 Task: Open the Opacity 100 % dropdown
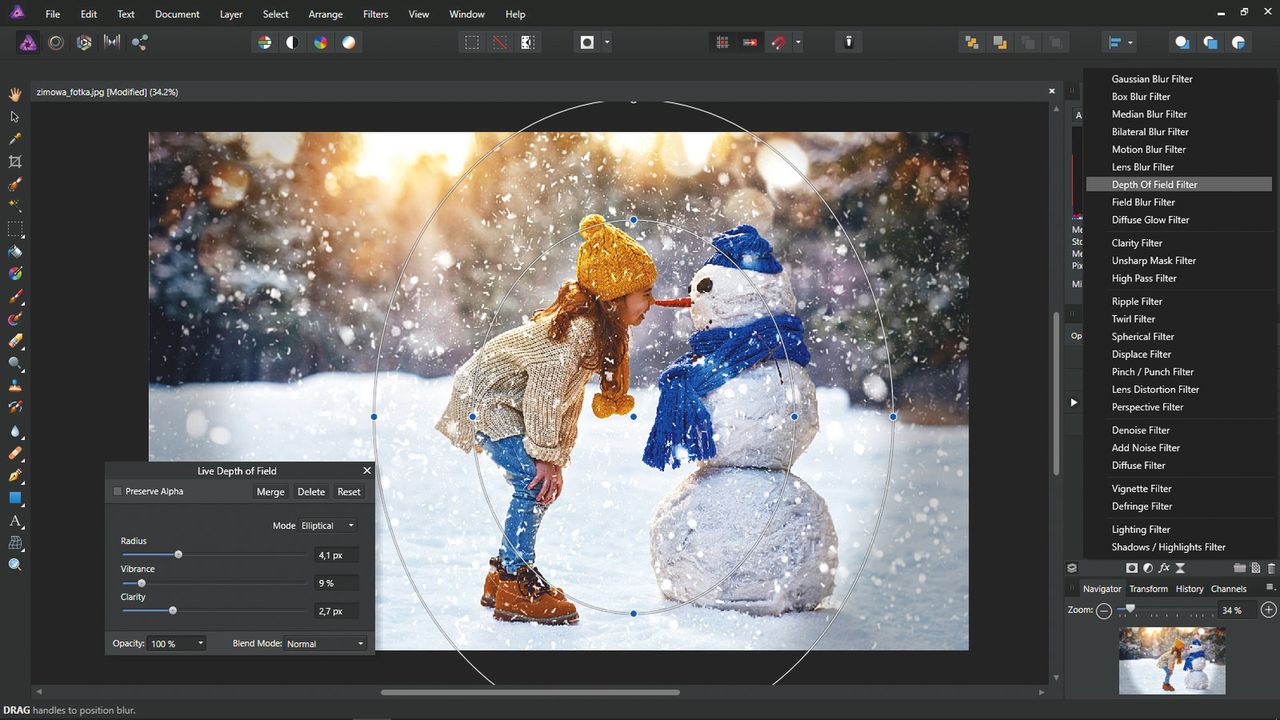pos(177,644)
